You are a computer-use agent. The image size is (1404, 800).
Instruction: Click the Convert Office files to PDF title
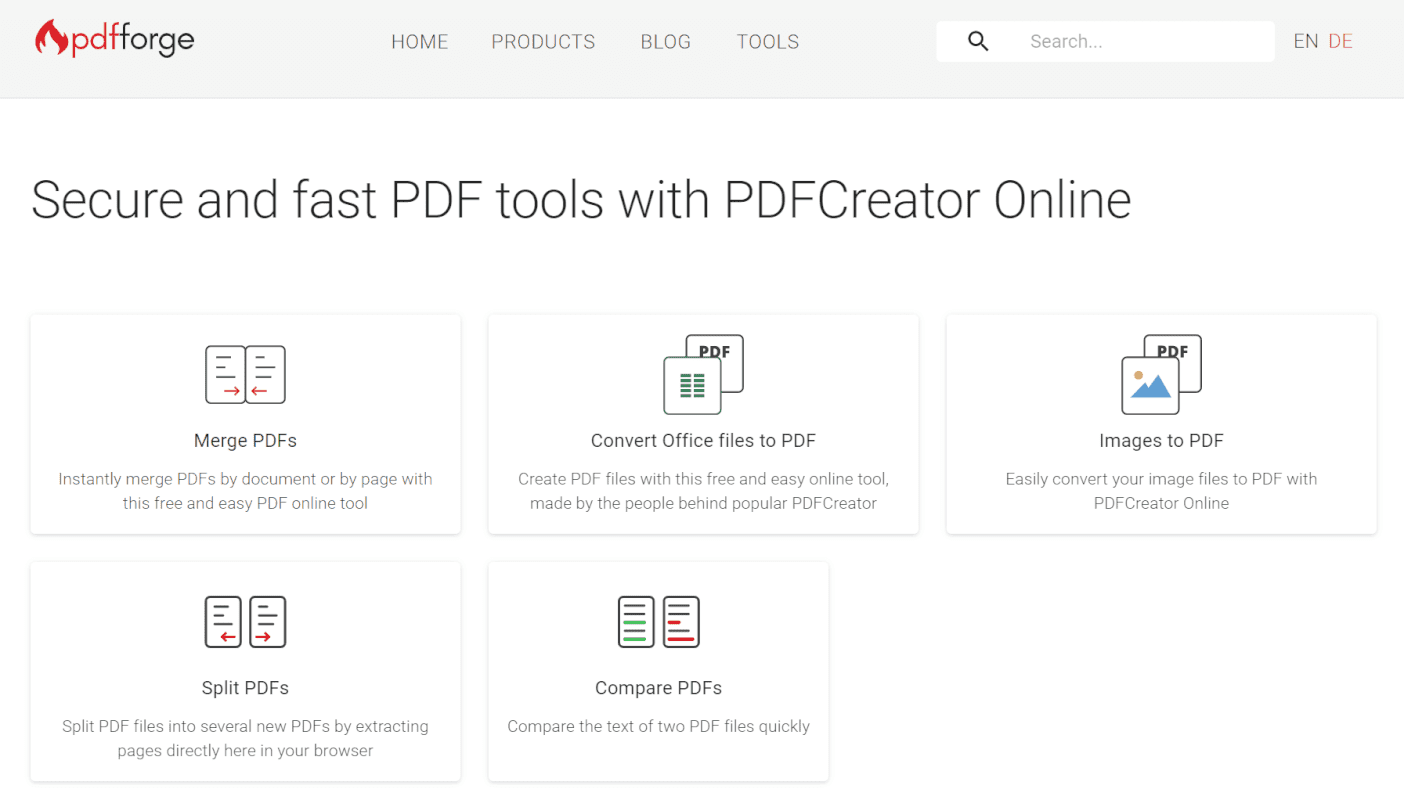pos(704,441)
